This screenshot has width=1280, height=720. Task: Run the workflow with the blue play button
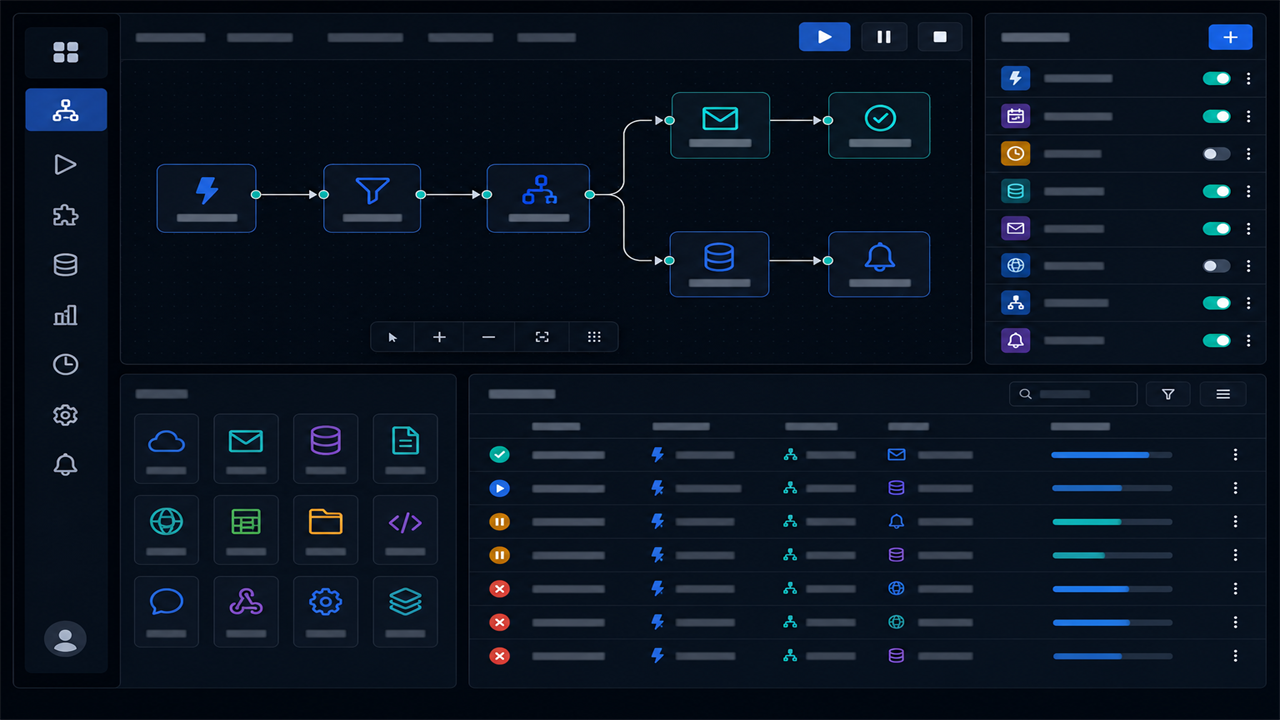pyautogui.click(x=825, y=37)
